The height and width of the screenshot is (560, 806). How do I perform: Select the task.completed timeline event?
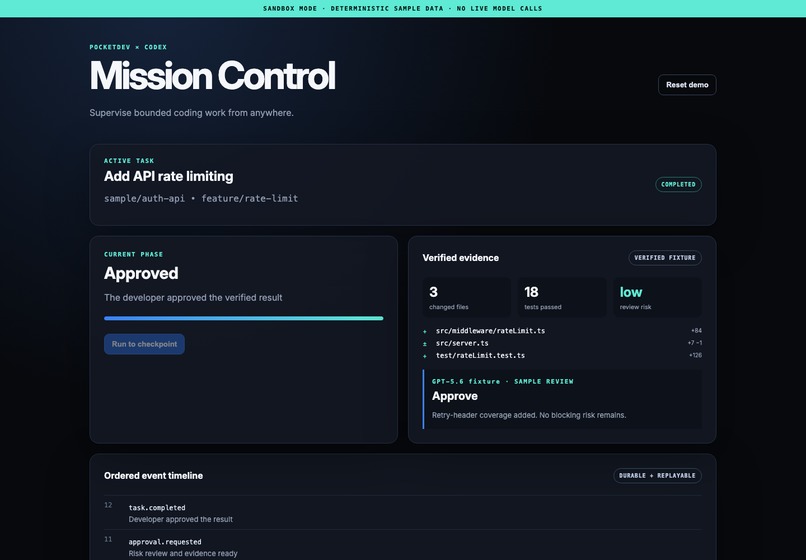click(x=402, y=513)
